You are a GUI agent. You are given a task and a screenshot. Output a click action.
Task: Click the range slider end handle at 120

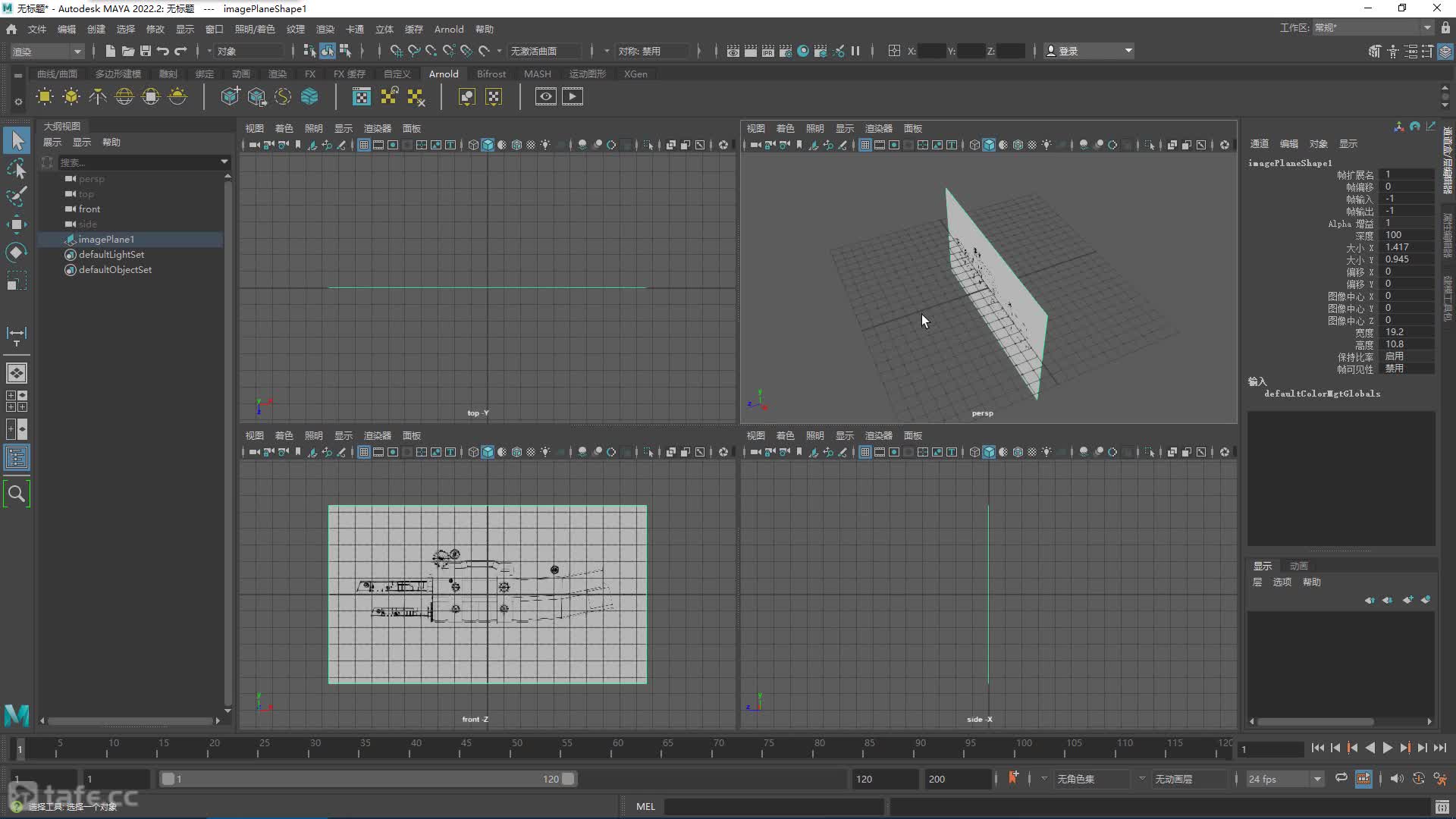(x=569, y=779)
